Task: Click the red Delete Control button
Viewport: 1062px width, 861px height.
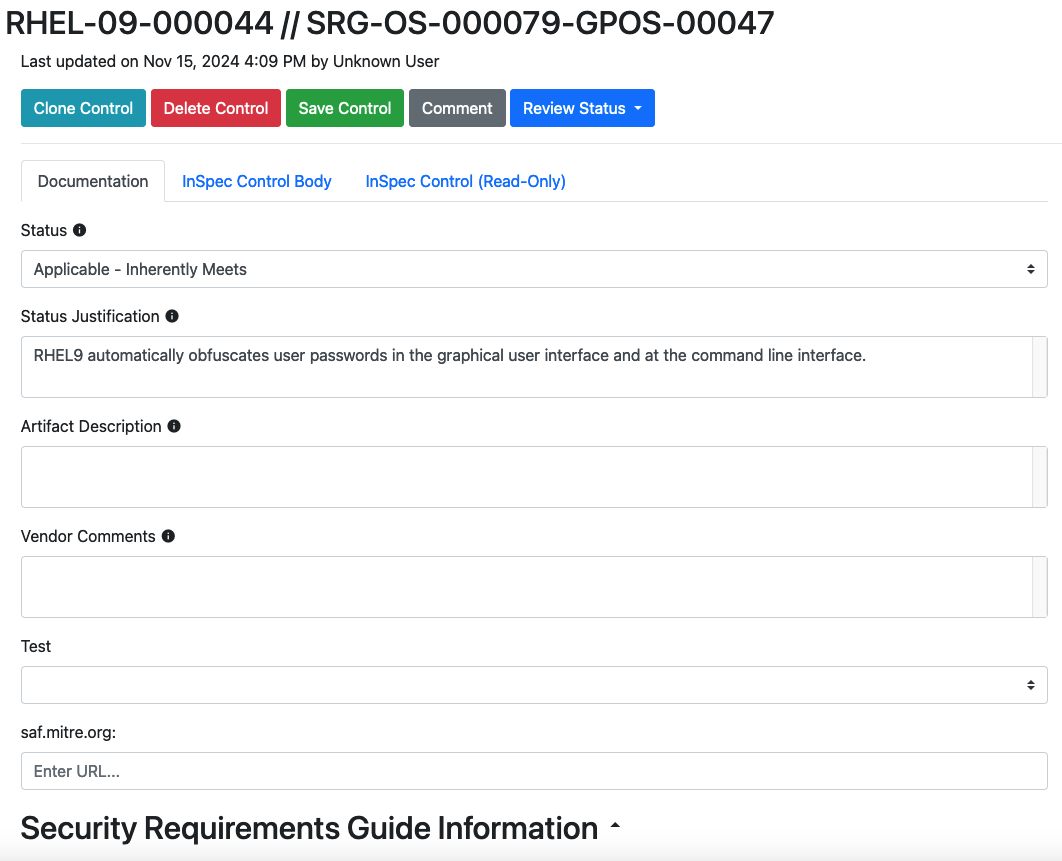Action: [x=216, y=108]
